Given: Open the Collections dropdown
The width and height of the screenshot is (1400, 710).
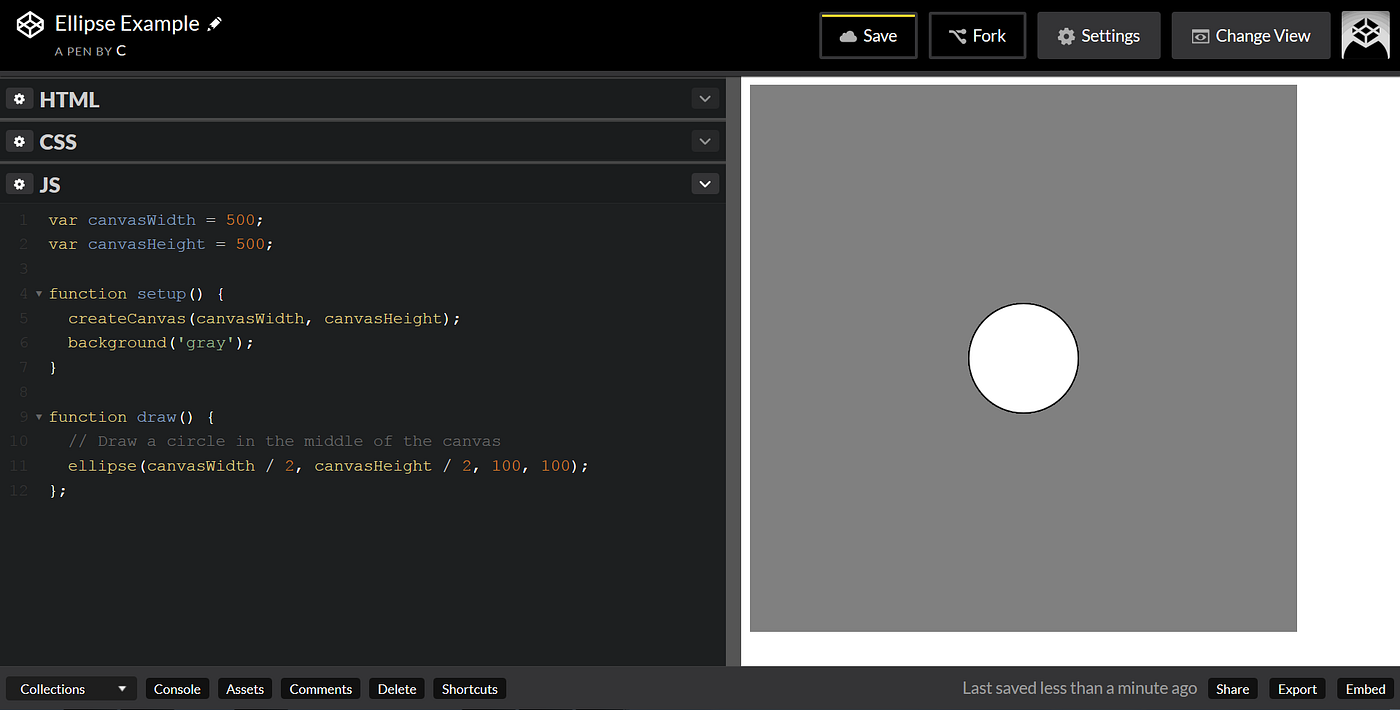Looking at the screenshot, I should tap(70, 688).
